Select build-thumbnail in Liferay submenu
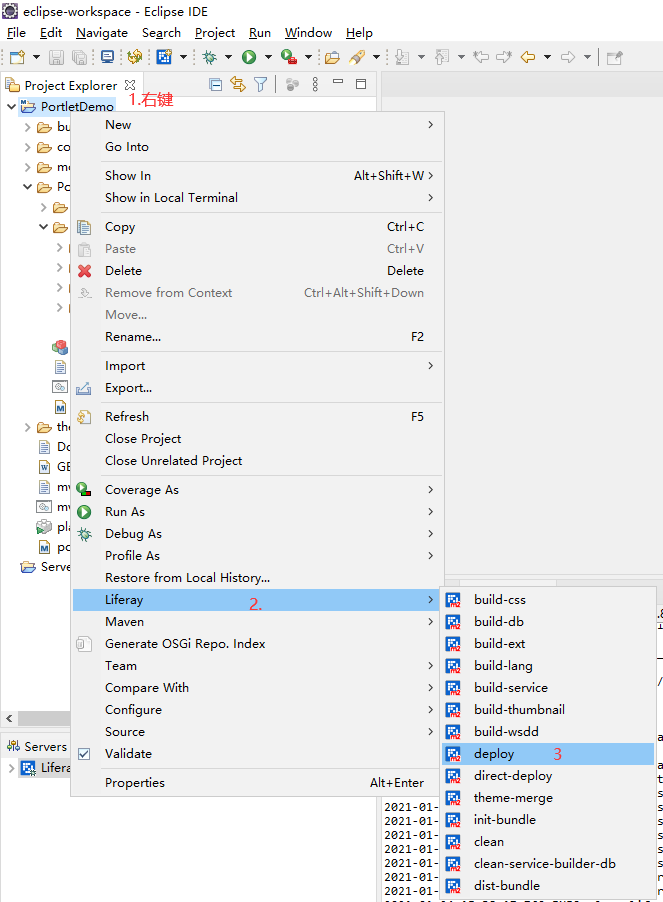Viewport: 663px width, 902px height. coord(548,710)
